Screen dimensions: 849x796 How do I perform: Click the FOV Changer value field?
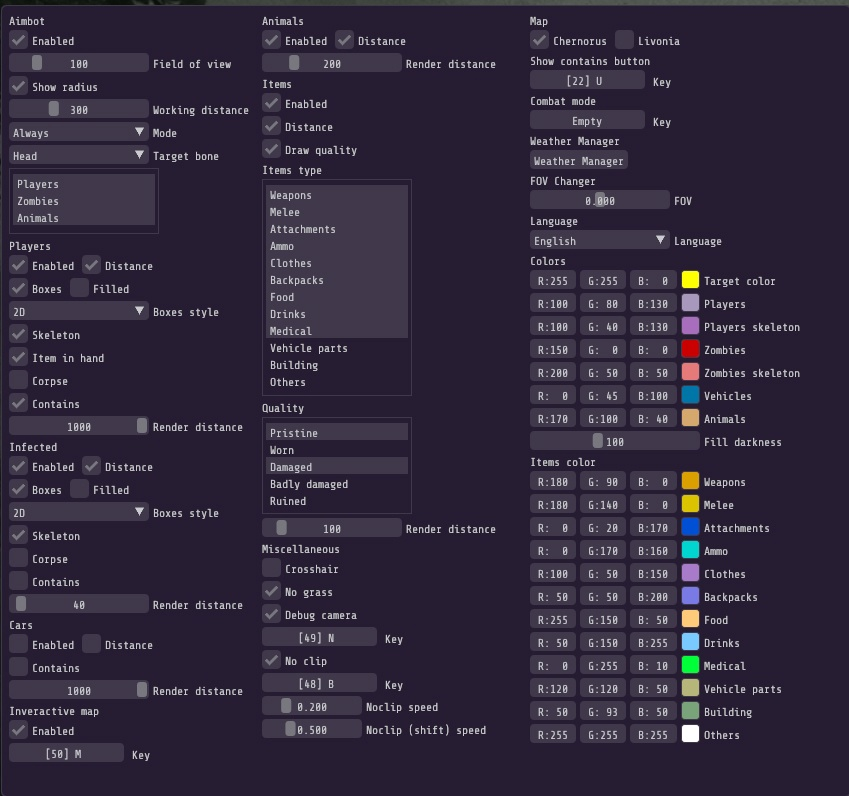(599, 200)
